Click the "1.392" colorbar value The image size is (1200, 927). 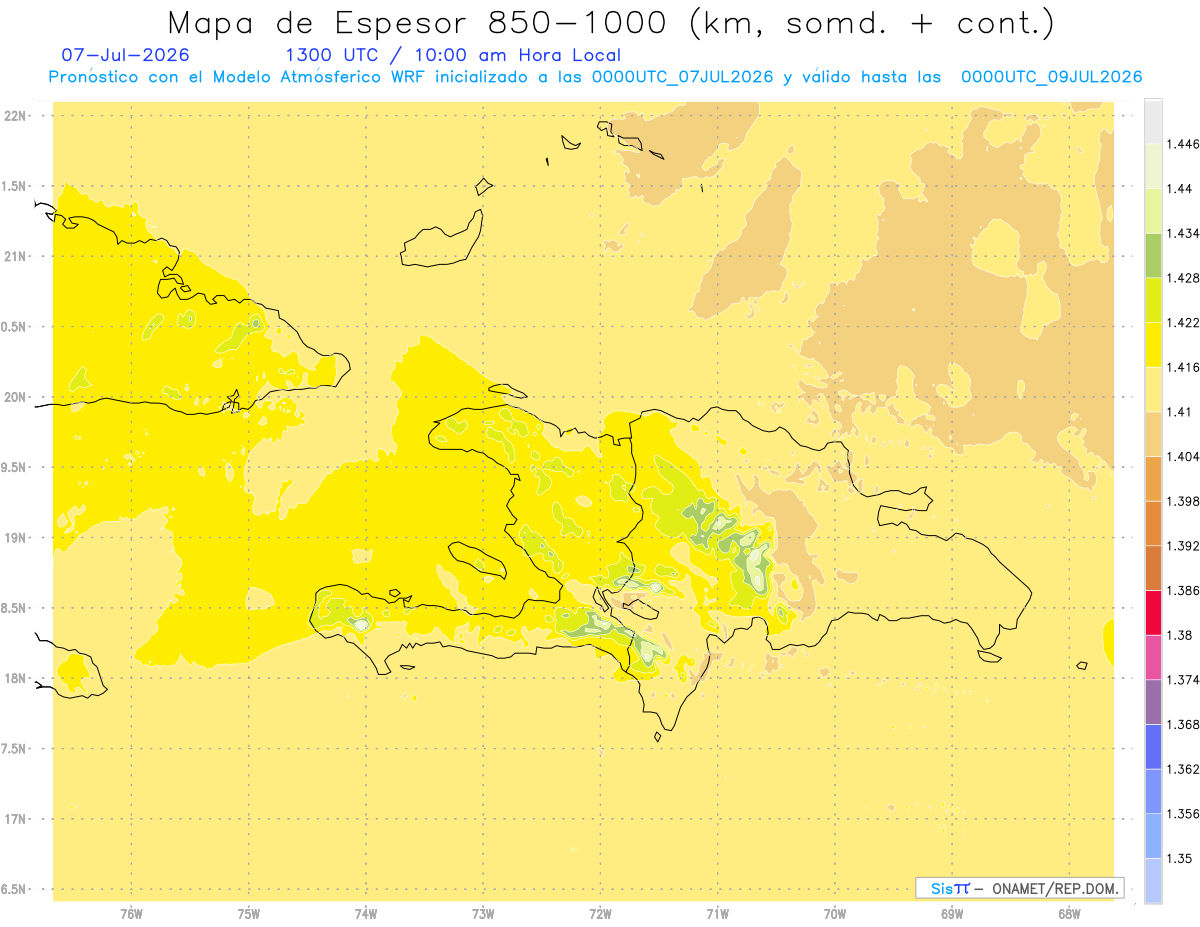1182,546
